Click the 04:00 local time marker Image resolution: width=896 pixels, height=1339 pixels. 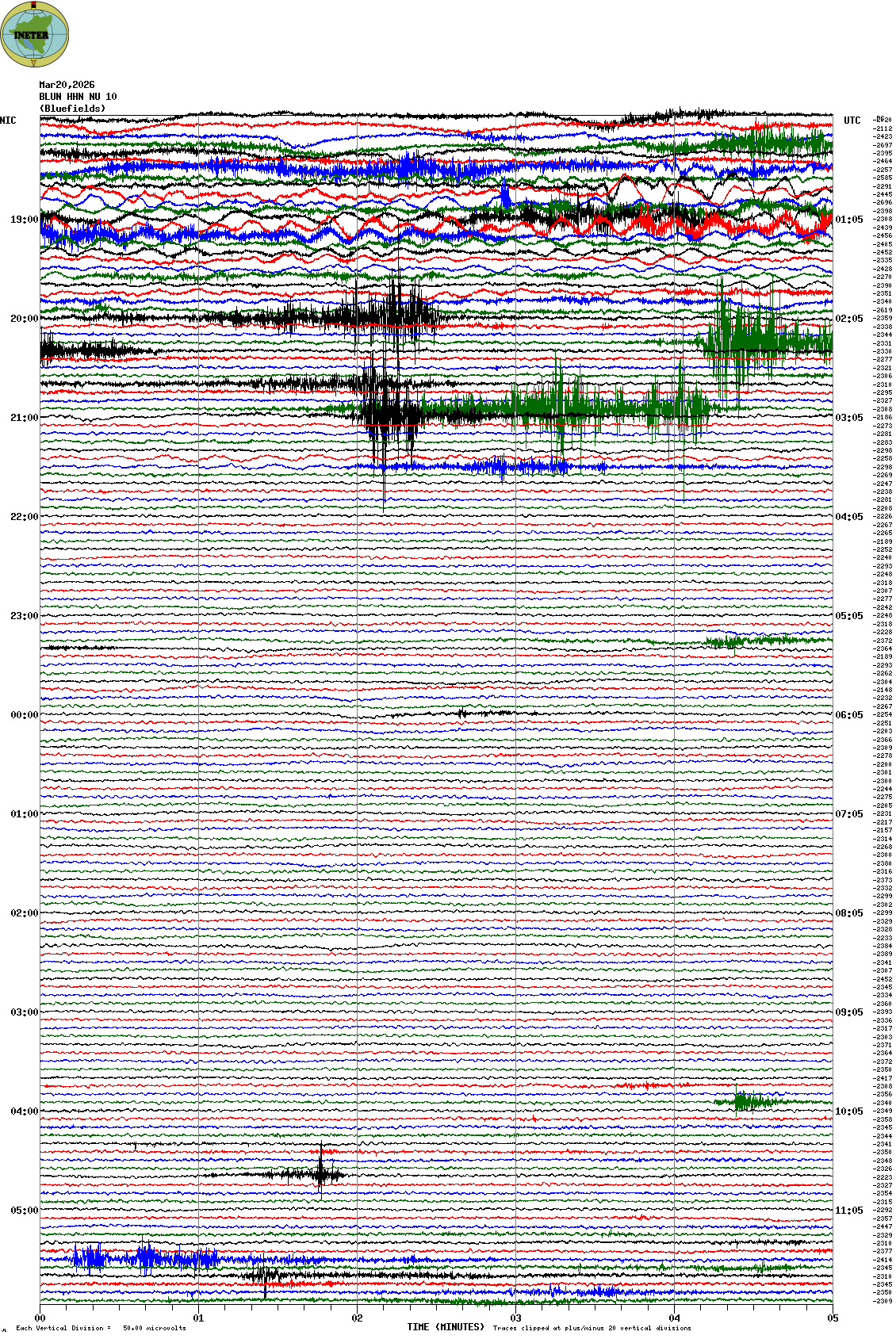click(24, 1111)
